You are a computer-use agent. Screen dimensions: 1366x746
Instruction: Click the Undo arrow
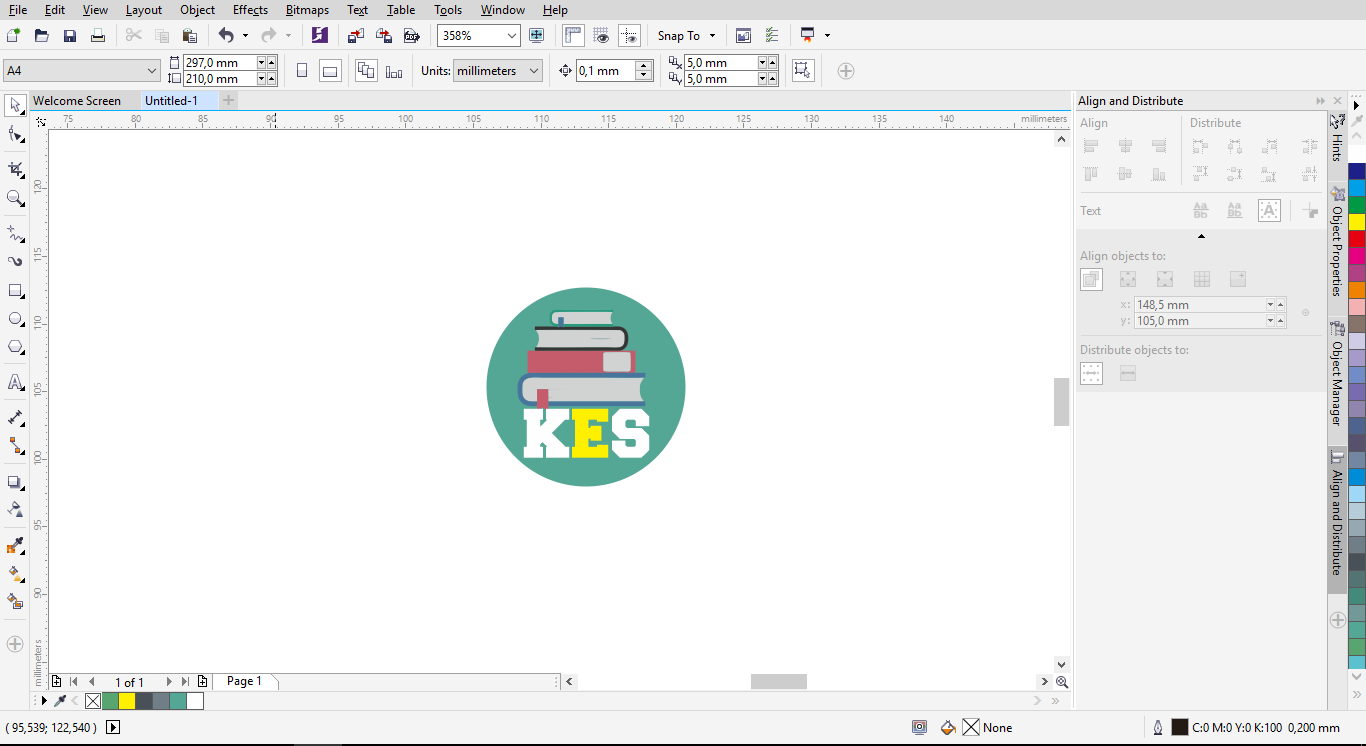pos(226,35)
